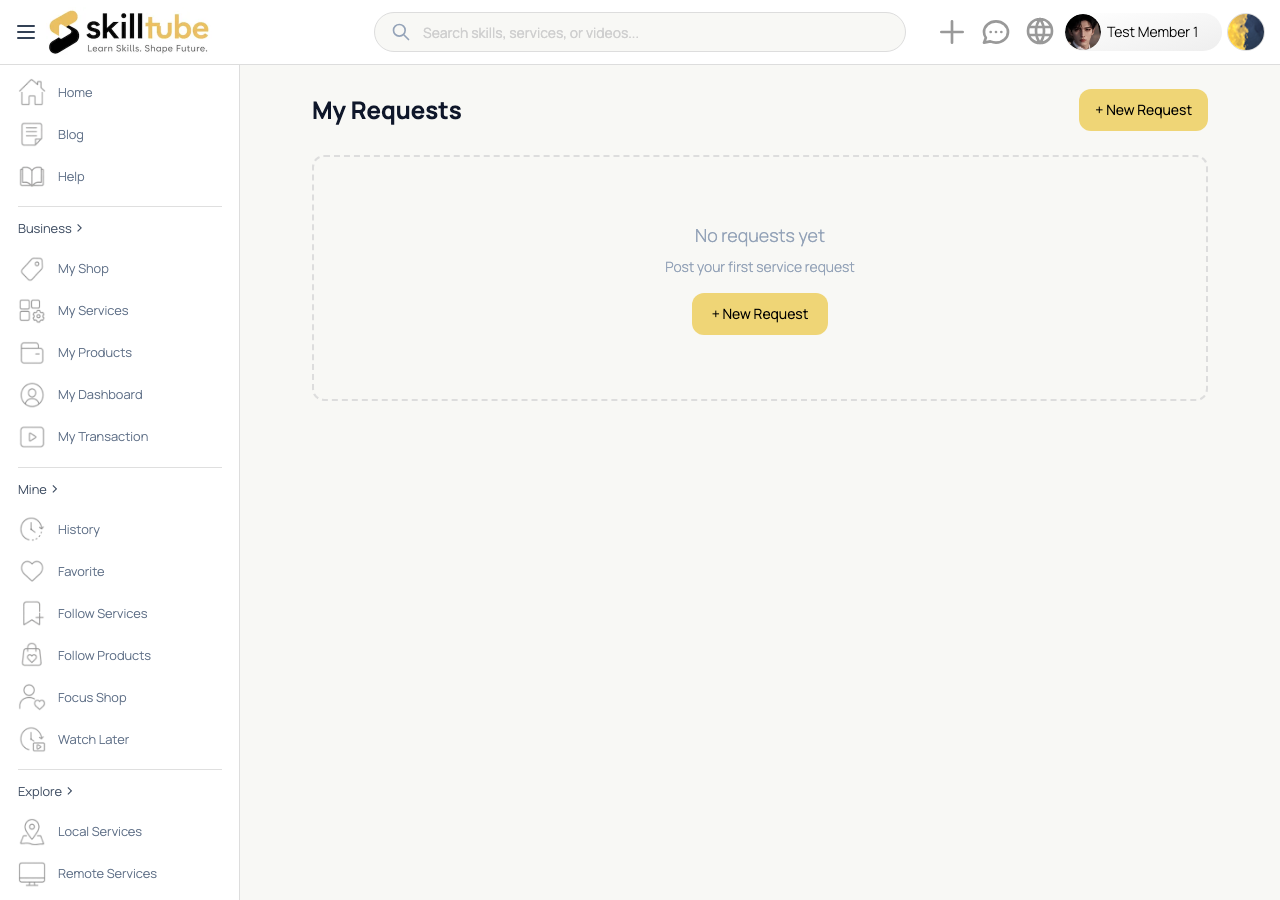Viewport: 1280px width, 900px height.
Task: Open Watch Later label
Action: point(93,739)
